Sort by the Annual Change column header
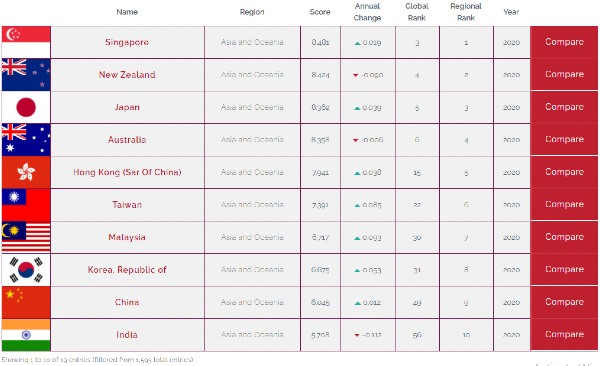 (367, 12)
